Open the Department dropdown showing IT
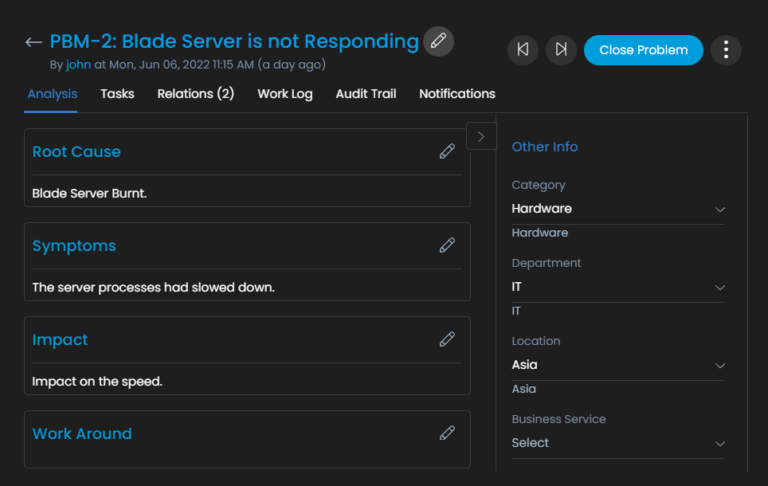Viewport: 768px width, 486px height. pos(618,287)
